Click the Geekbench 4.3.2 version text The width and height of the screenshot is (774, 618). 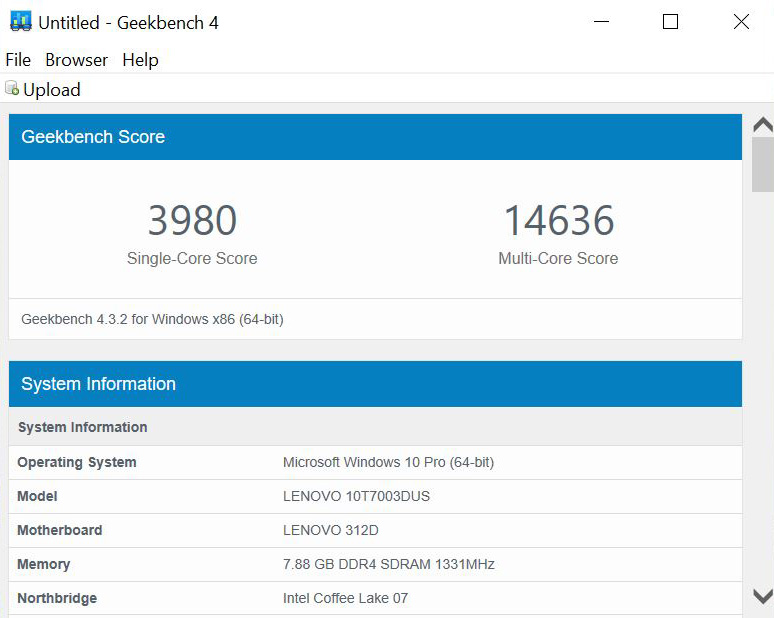152,319
